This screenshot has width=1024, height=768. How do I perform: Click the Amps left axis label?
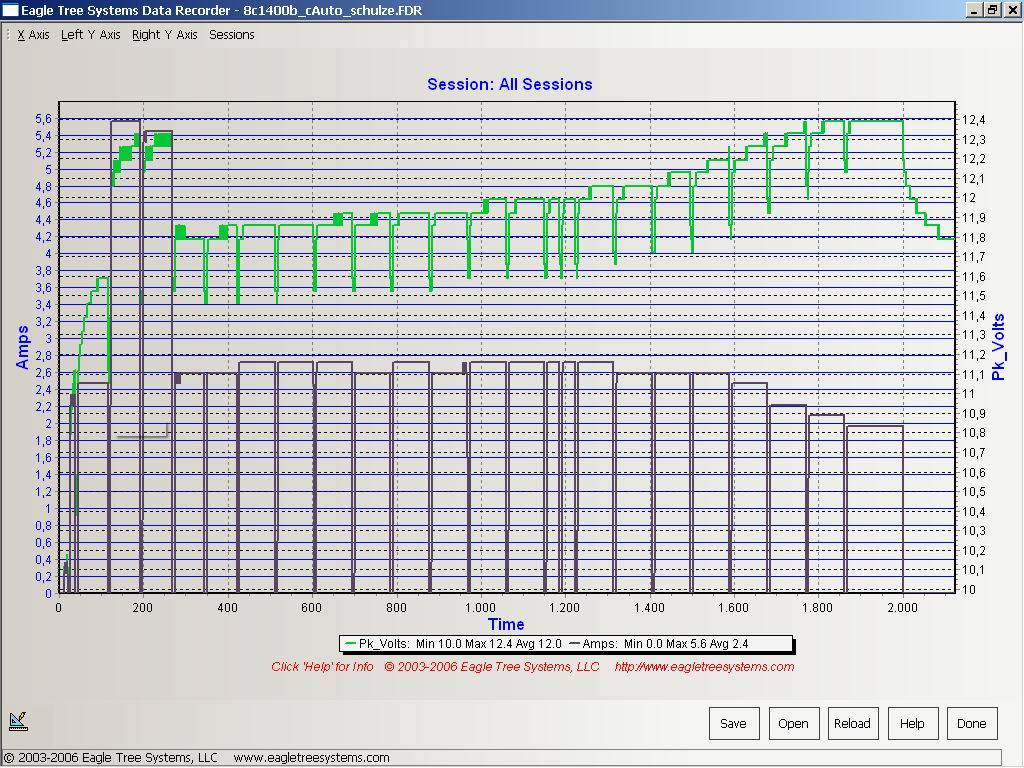pyautogui.click(x=22, y=347)
